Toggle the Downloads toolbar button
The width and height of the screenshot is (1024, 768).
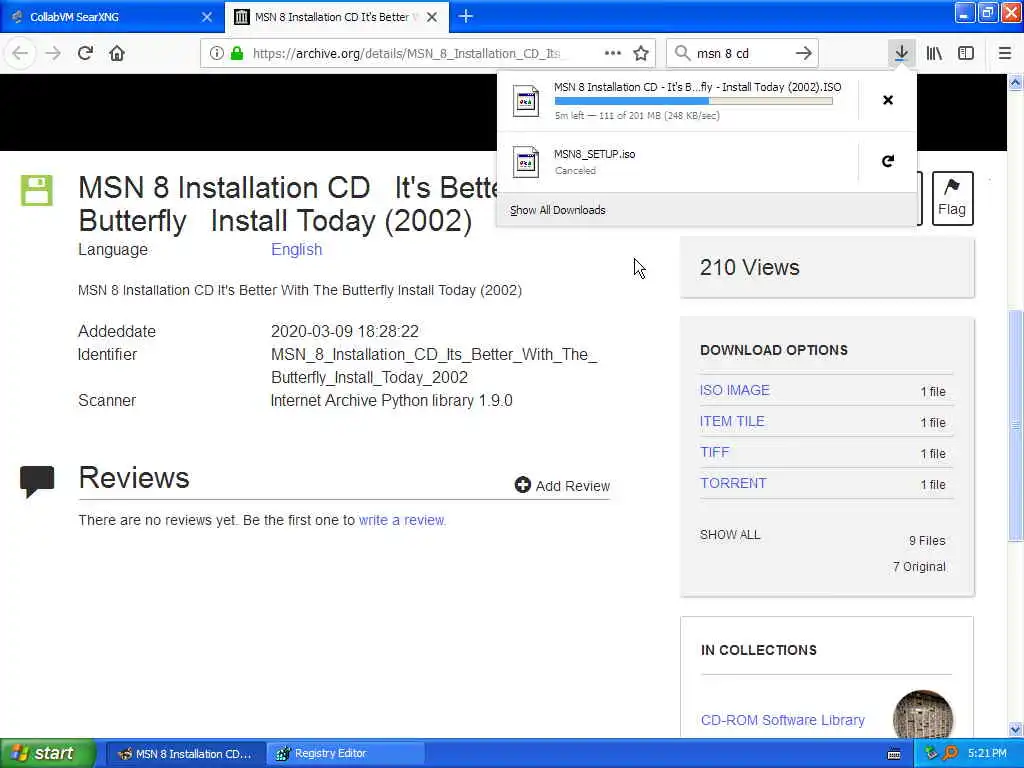coord(901,53)
